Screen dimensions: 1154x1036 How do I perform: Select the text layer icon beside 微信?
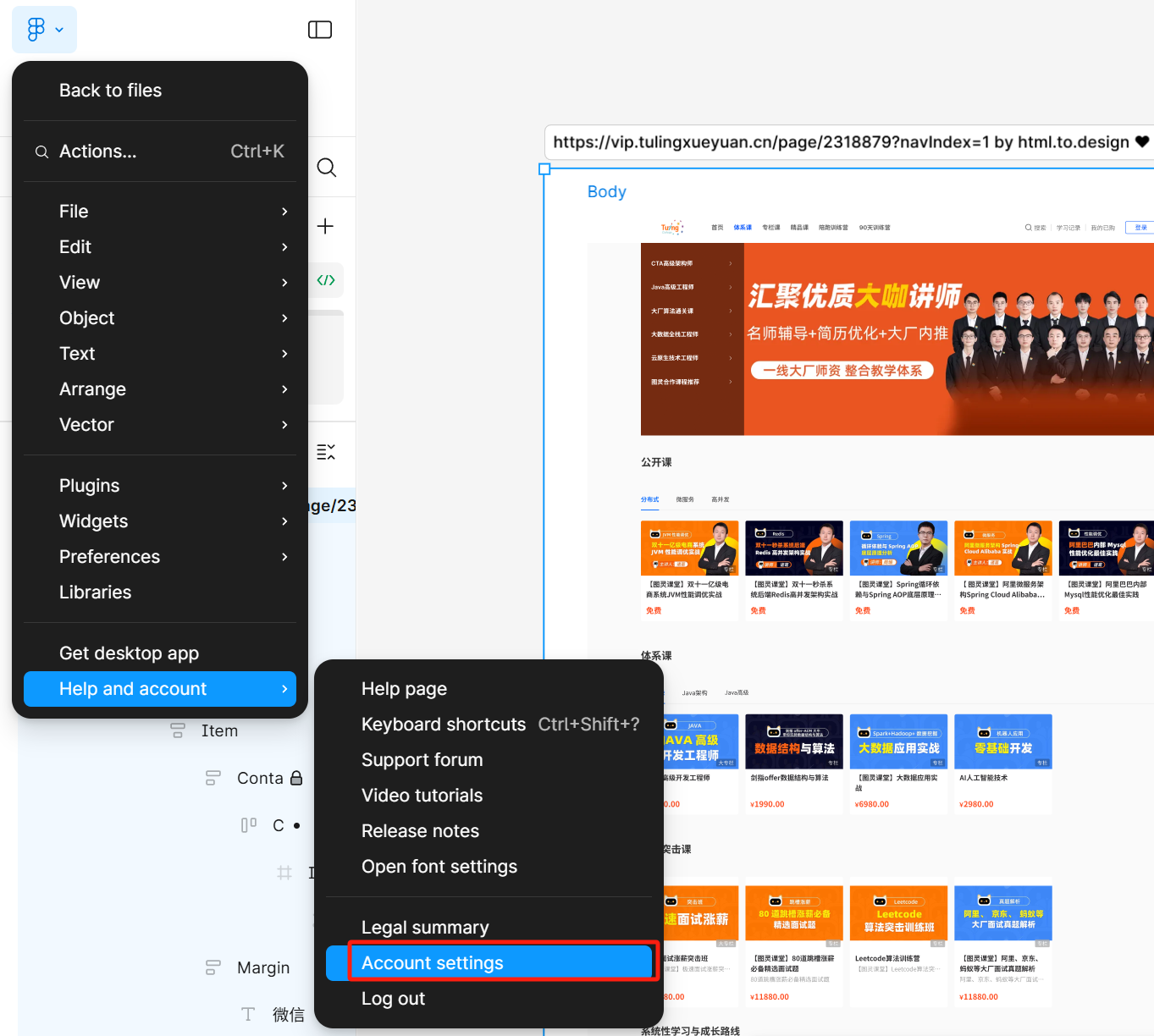pos(248,1013)
